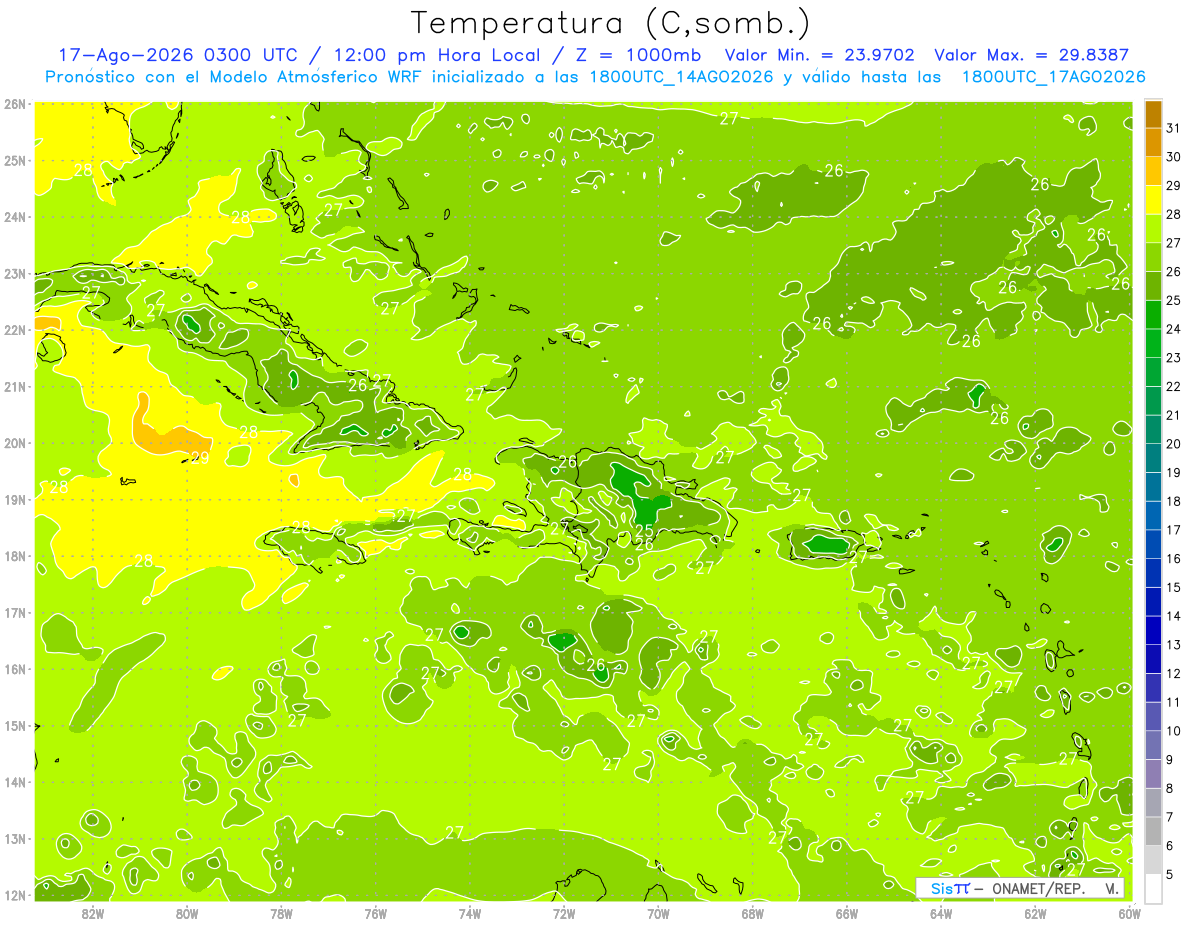Screen dimensions: 1200x927
Task: Click the 13N latitude axis label
Action: 15,838
